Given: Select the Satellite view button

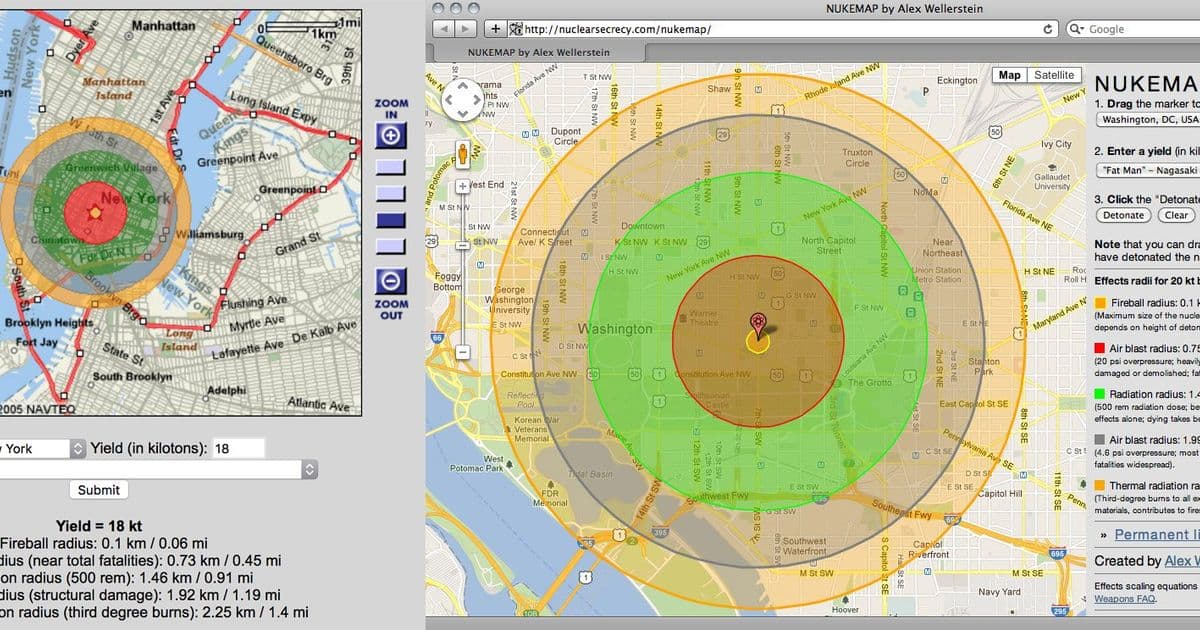Looking at the screenshot, I should [x=1054, y=75].
